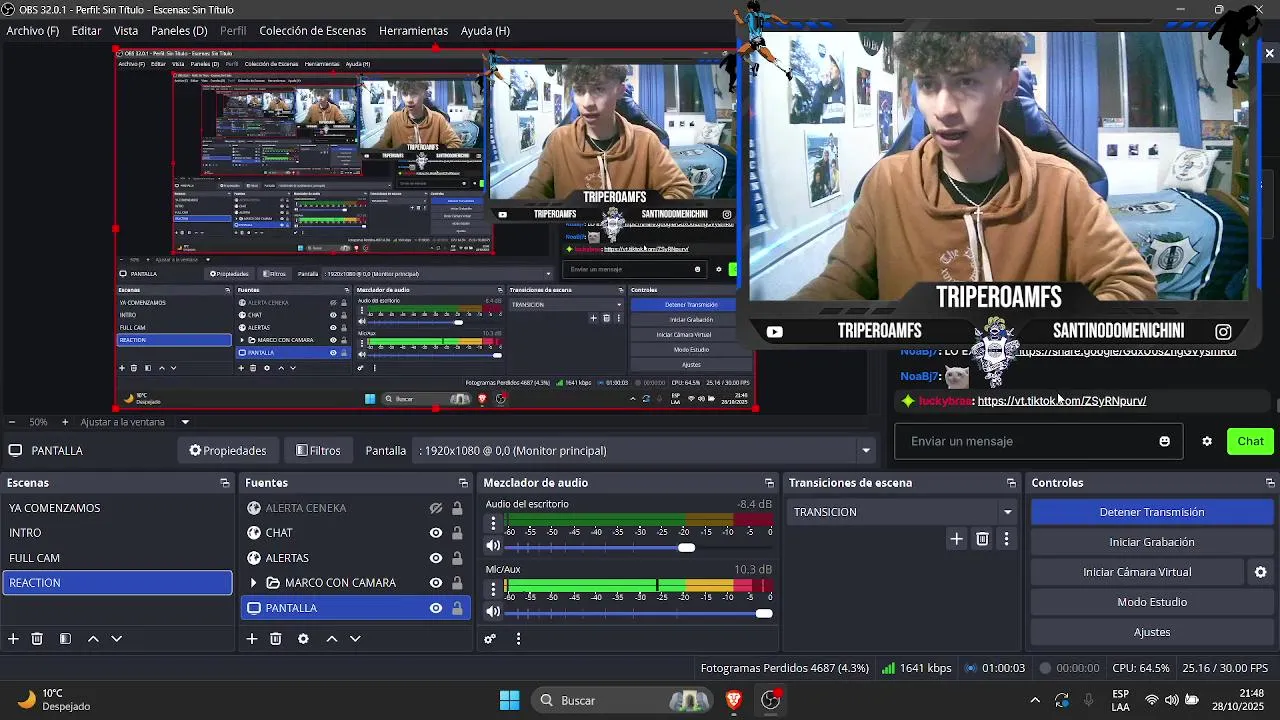The image size is (1280, 720).
Task: Focus the Enviar un mensaje field
Action: click(1038, 441)
